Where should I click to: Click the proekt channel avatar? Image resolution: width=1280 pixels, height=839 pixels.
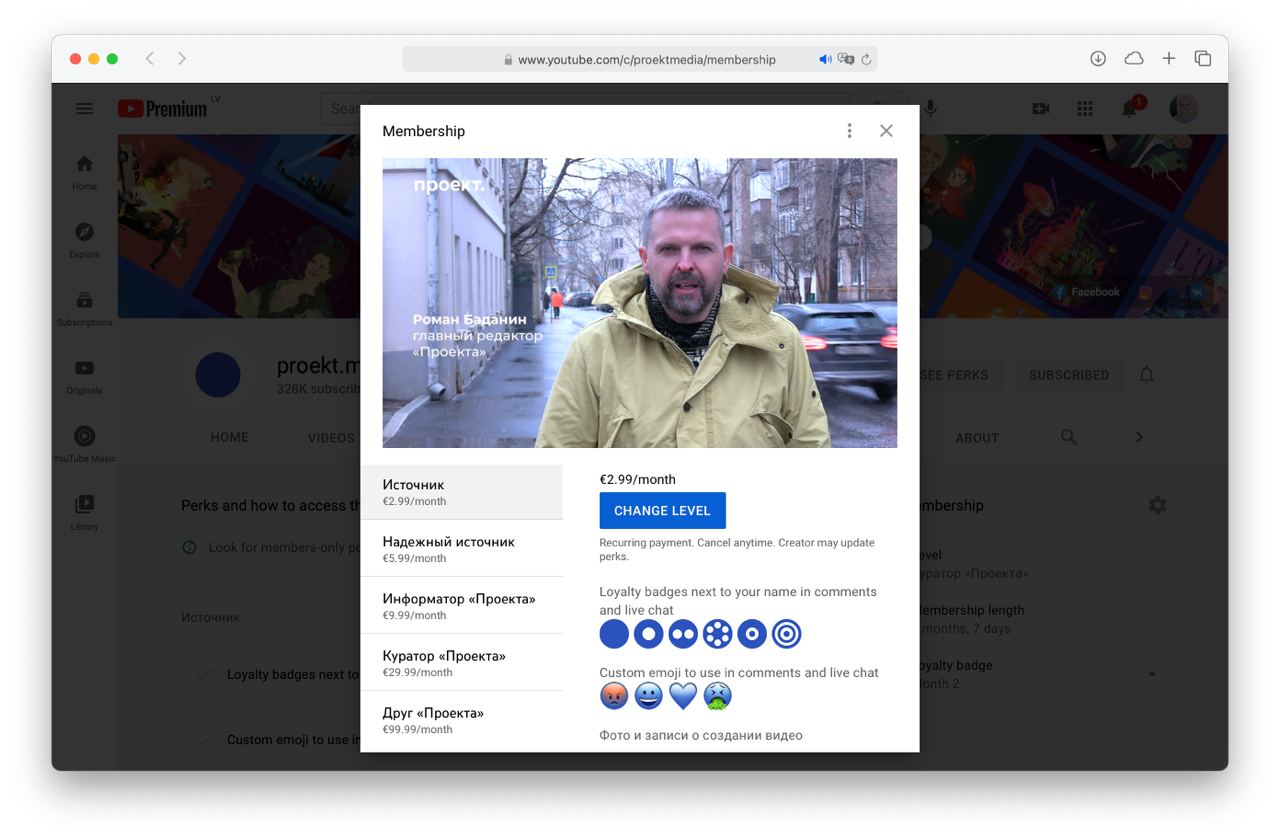(217, 375)
